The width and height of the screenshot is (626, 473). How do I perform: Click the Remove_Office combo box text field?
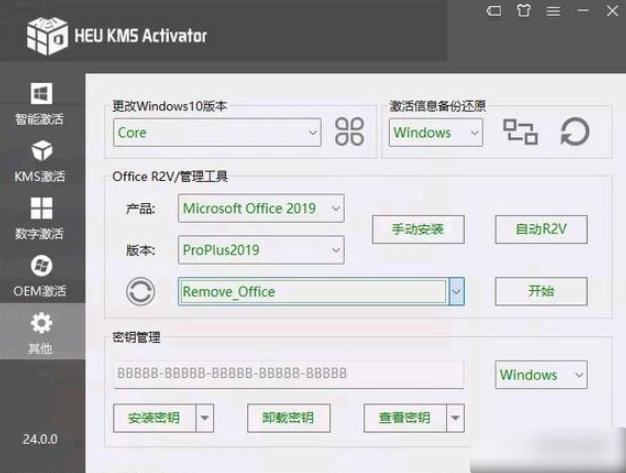313,291
